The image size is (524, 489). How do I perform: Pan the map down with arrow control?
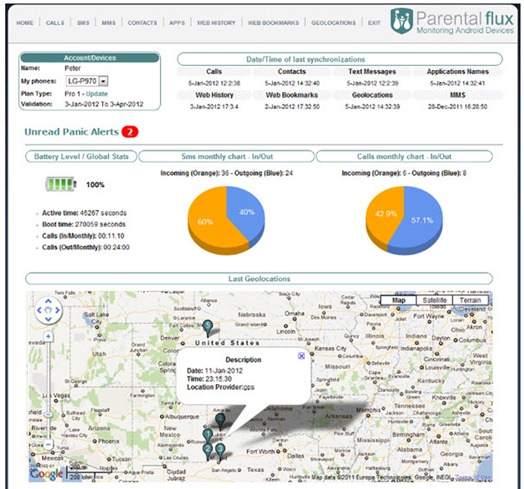(x=48, y=319)
